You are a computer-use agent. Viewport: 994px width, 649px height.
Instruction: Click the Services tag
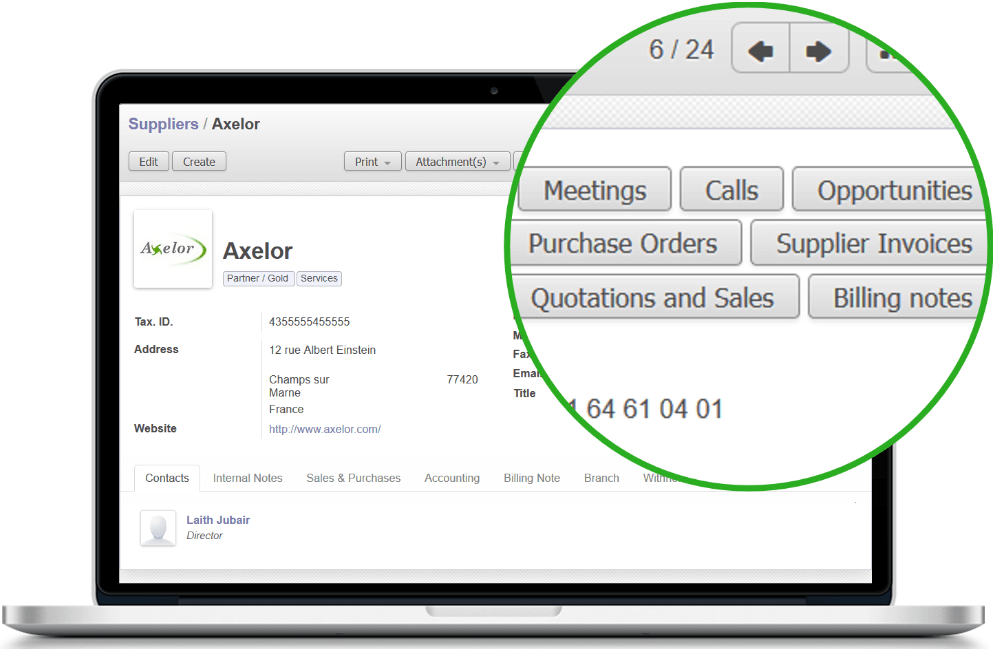[x=319, y=278]
